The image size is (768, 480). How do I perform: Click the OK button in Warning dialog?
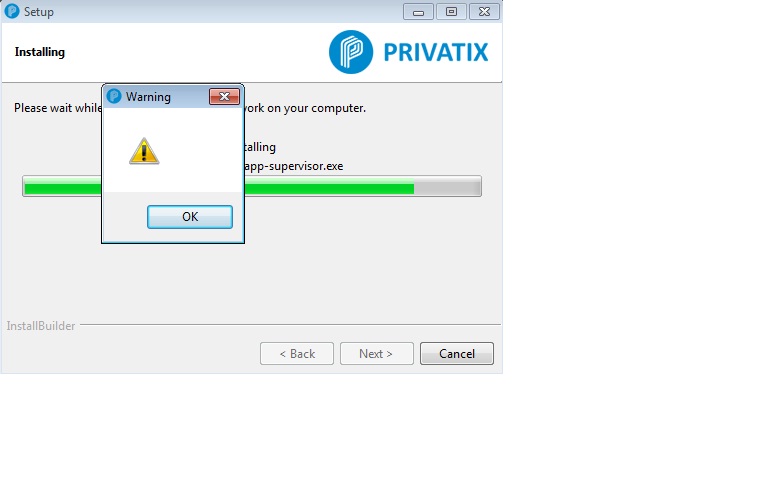click(x=190, y=217)
